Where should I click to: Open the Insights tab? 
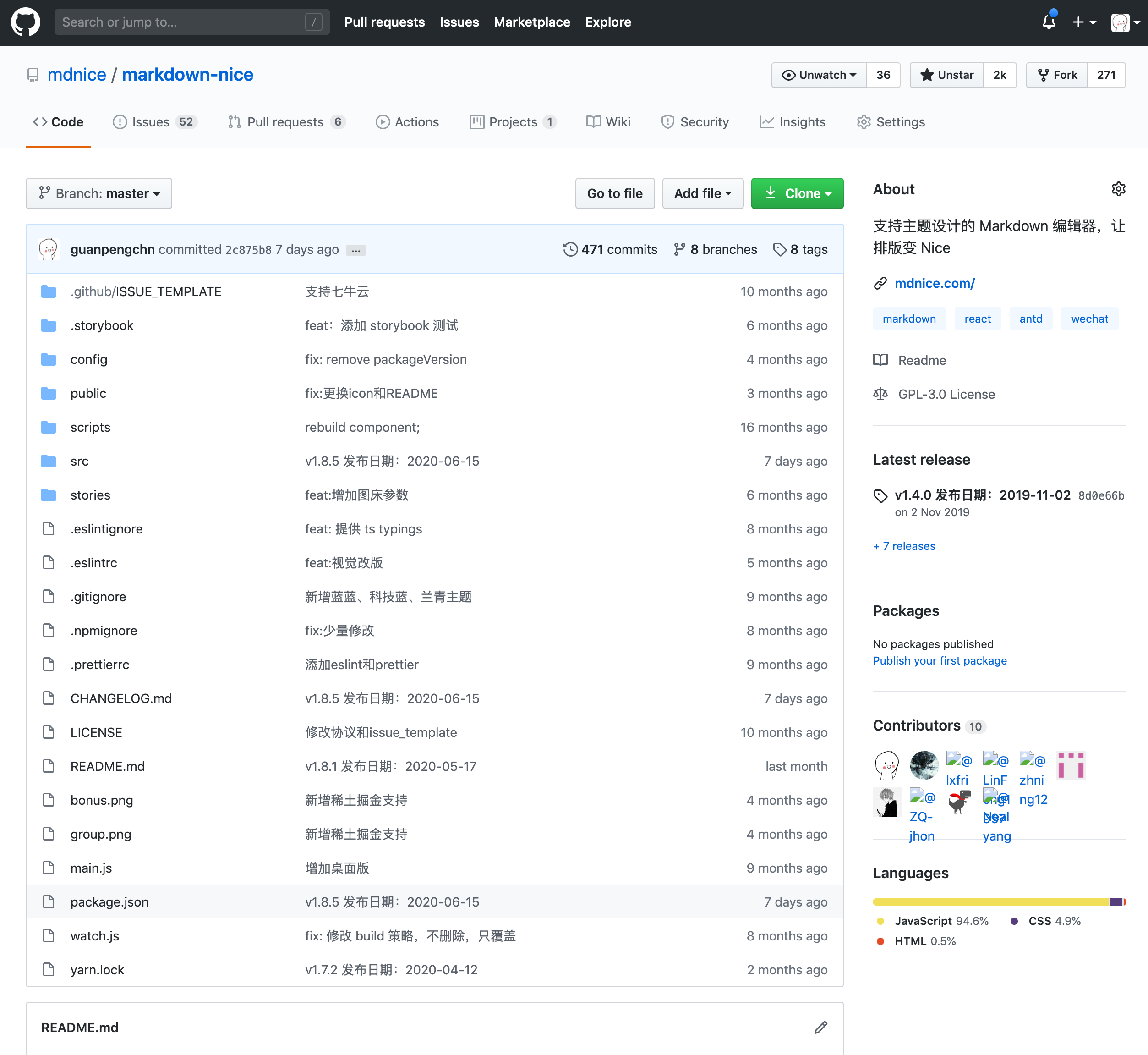793,122
